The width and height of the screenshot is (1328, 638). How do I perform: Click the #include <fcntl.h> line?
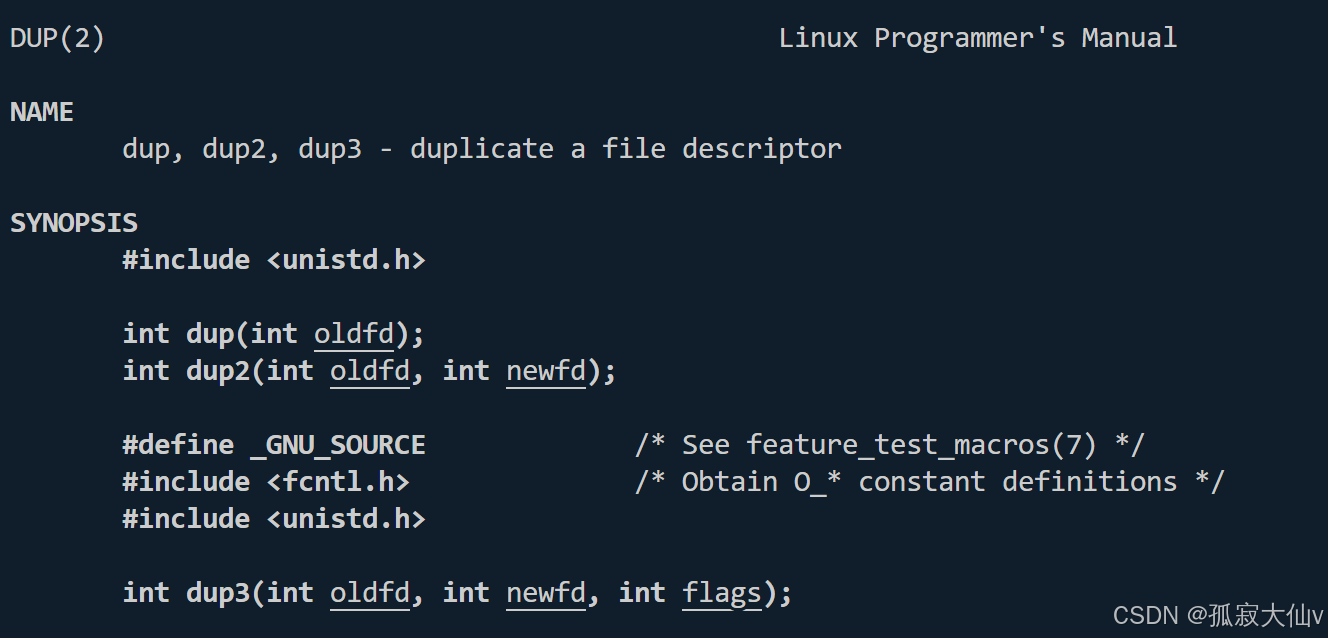click(x=266, y=482)
